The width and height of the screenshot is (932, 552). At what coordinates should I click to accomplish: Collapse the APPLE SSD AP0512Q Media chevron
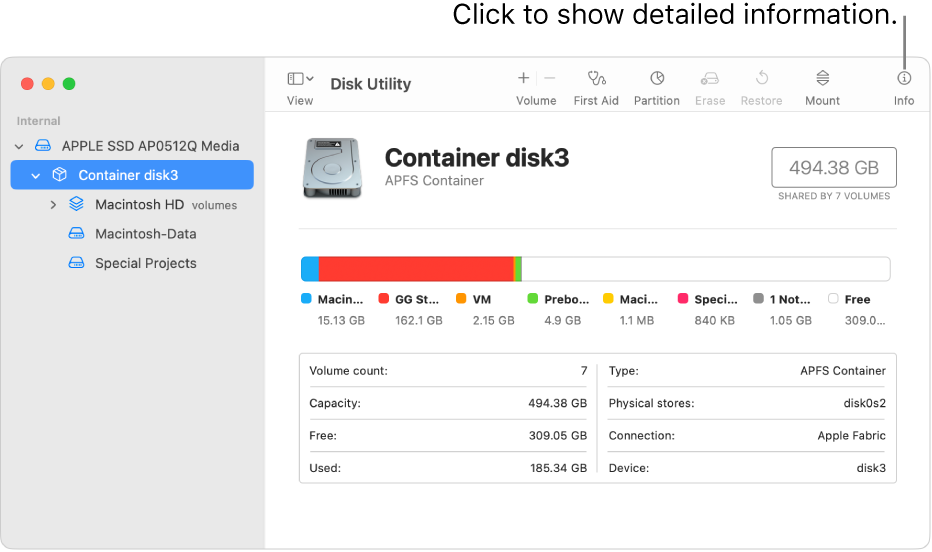pyautogui.click(x=19, y=146)
